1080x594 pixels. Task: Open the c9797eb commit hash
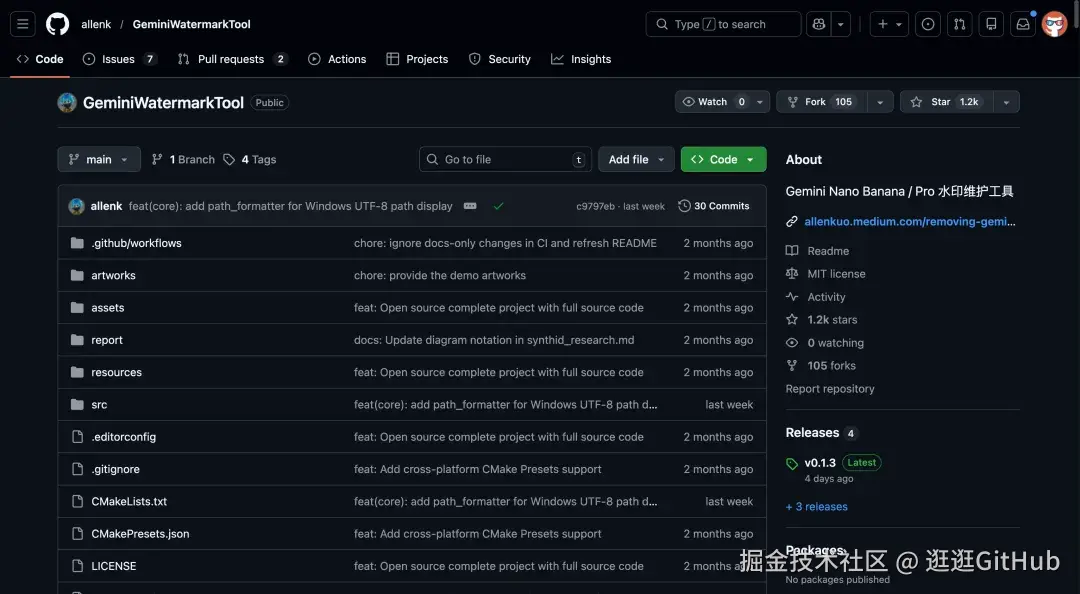tap(595, 206)
